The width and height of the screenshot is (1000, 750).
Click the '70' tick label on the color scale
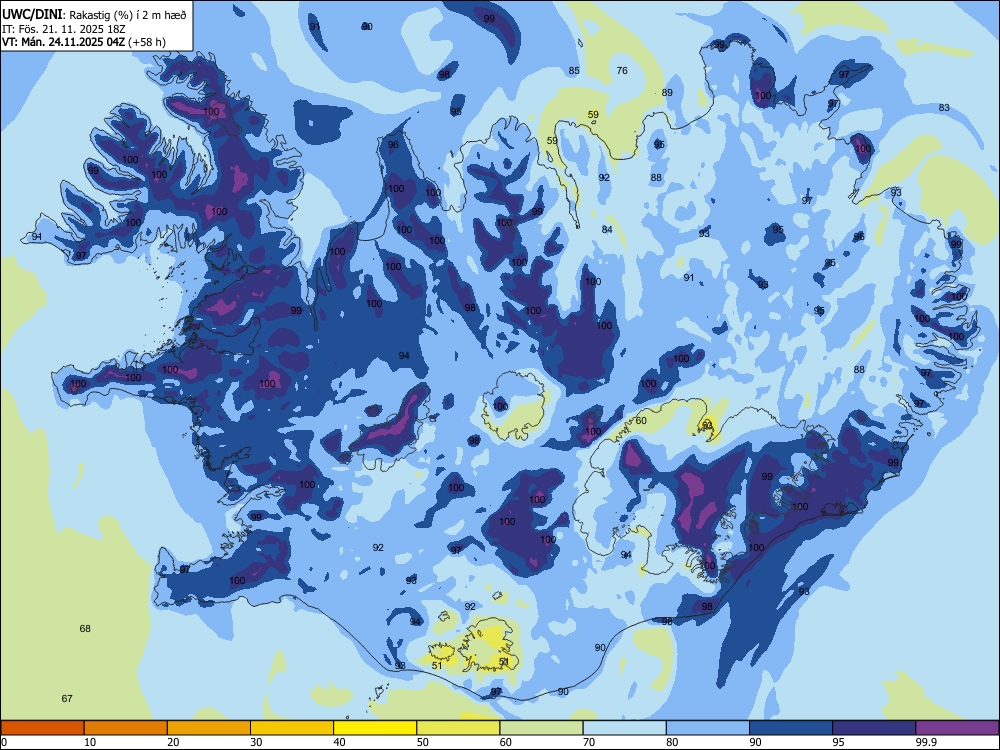589,742
